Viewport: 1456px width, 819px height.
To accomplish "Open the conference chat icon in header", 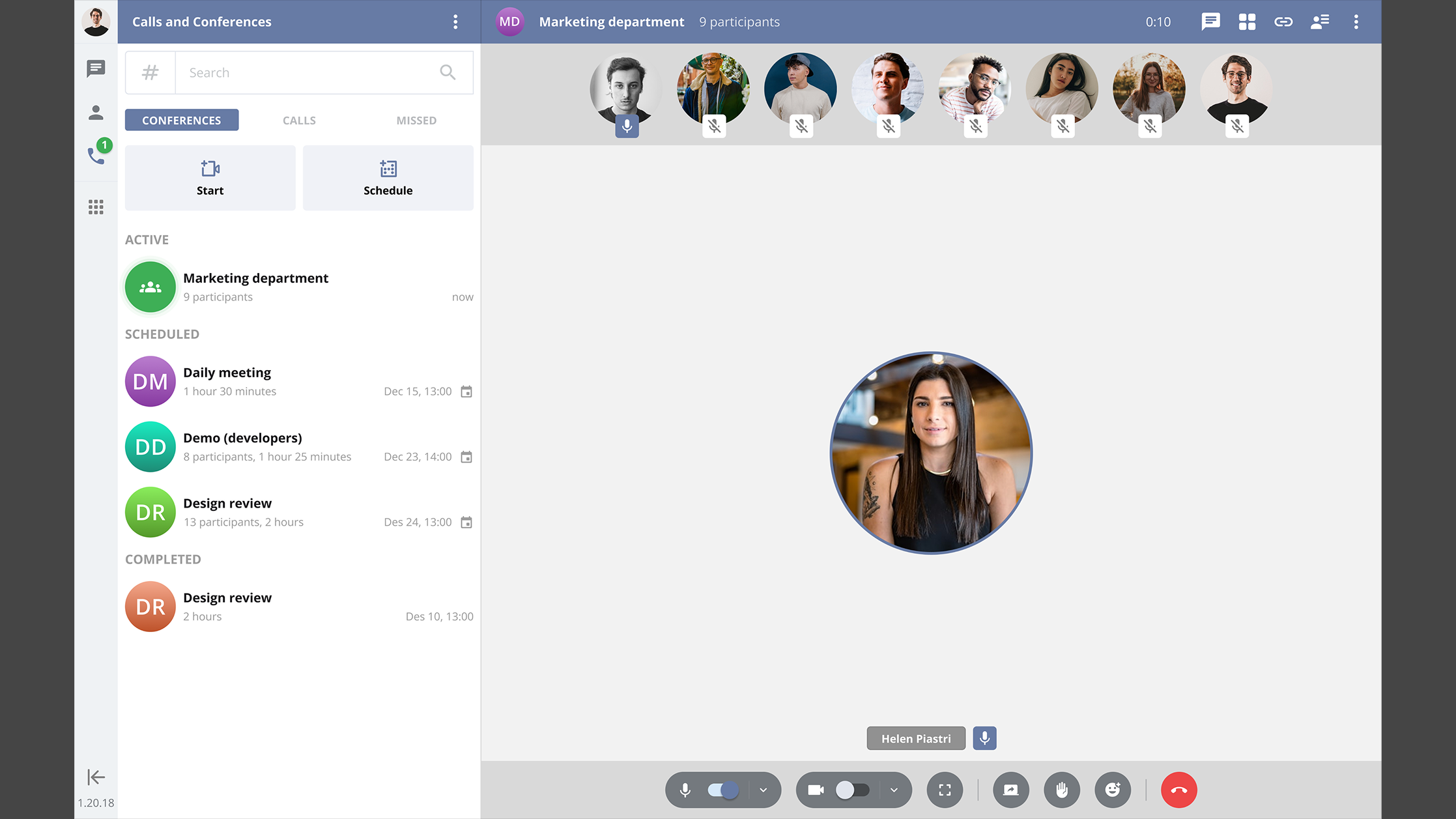I will point(1210,22).
